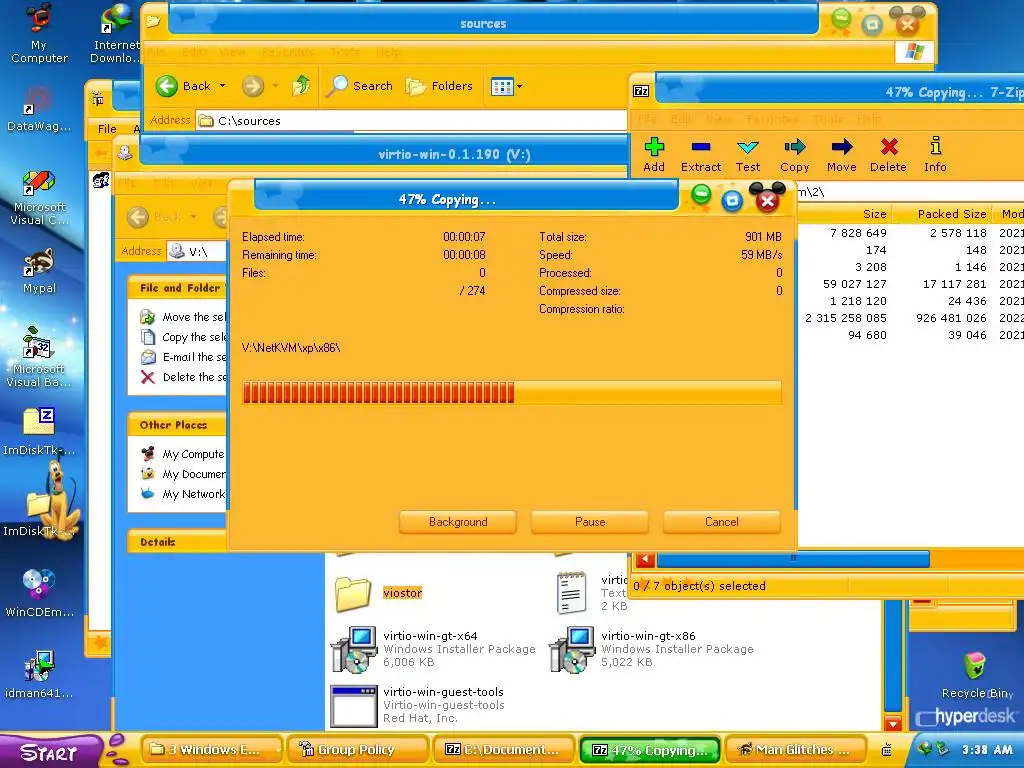Cancel the copying operation
Viewport: 1024px width, 768px height.
722,522
